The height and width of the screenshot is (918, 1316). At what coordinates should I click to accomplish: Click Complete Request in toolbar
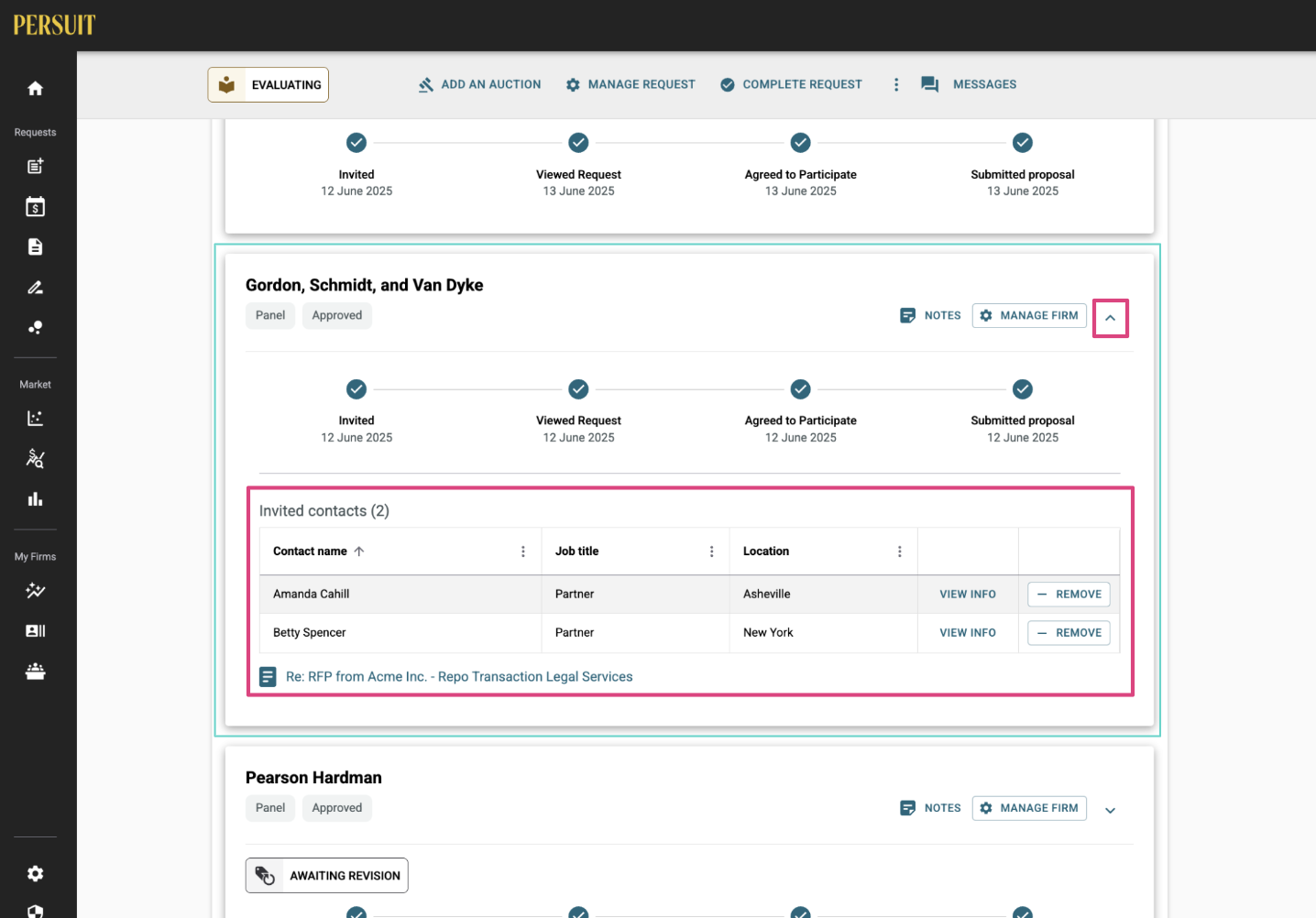791,84
